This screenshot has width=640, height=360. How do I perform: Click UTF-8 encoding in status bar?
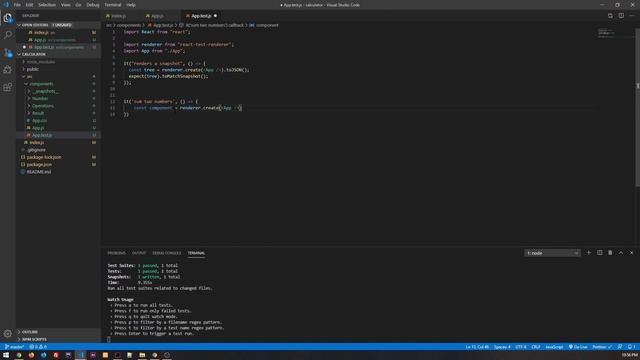point(521,347)
